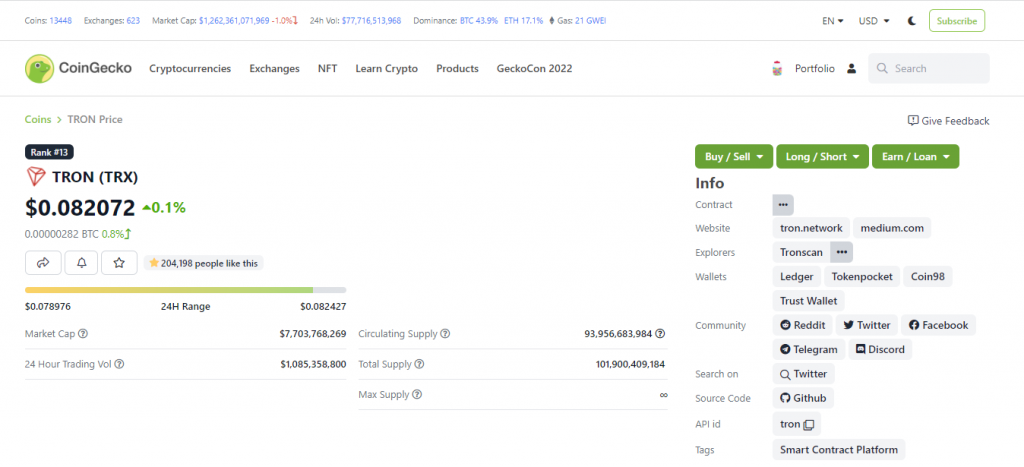Click the CoinGecko gecko logo
Screen dimensions: 1024x467
(39, 69)
